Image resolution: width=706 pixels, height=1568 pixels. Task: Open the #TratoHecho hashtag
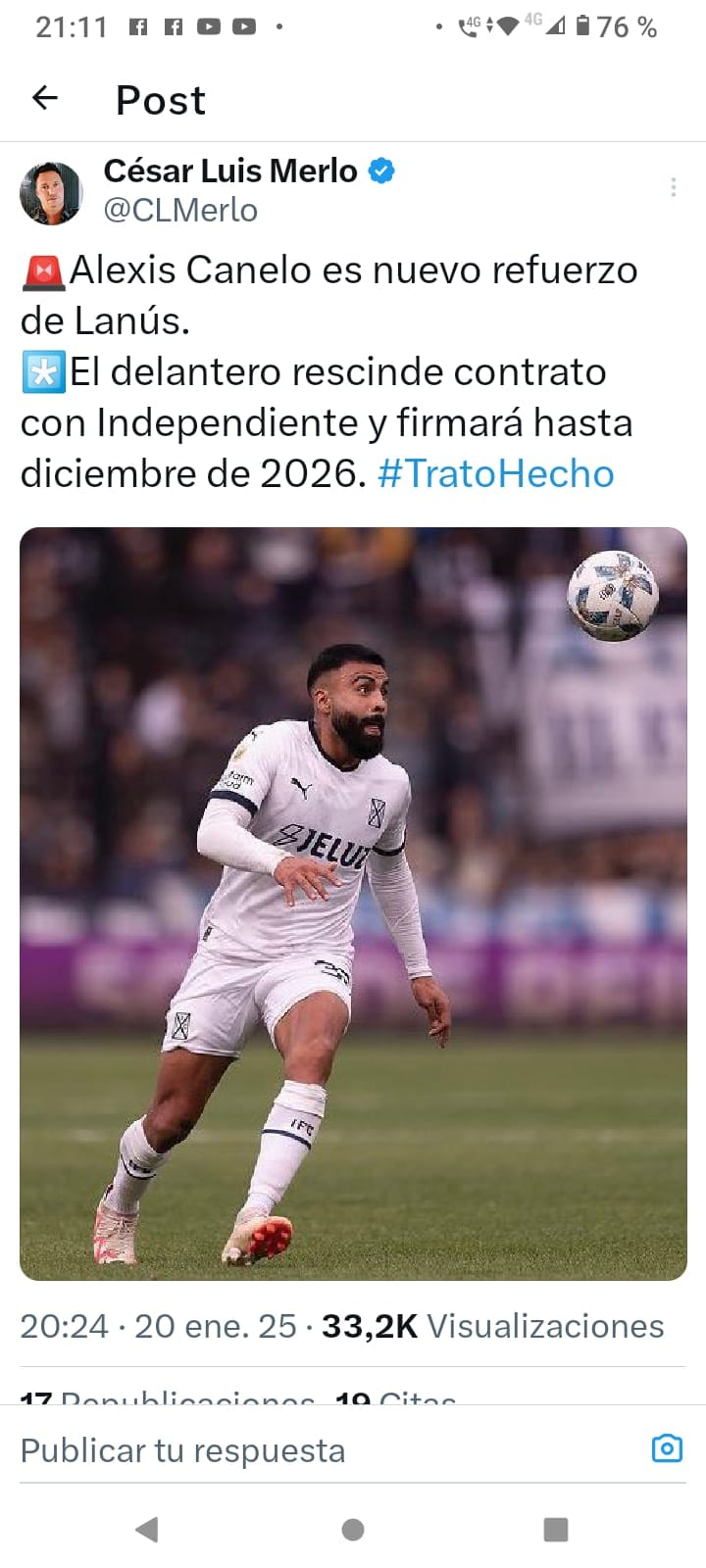click(x=495, y=474)
